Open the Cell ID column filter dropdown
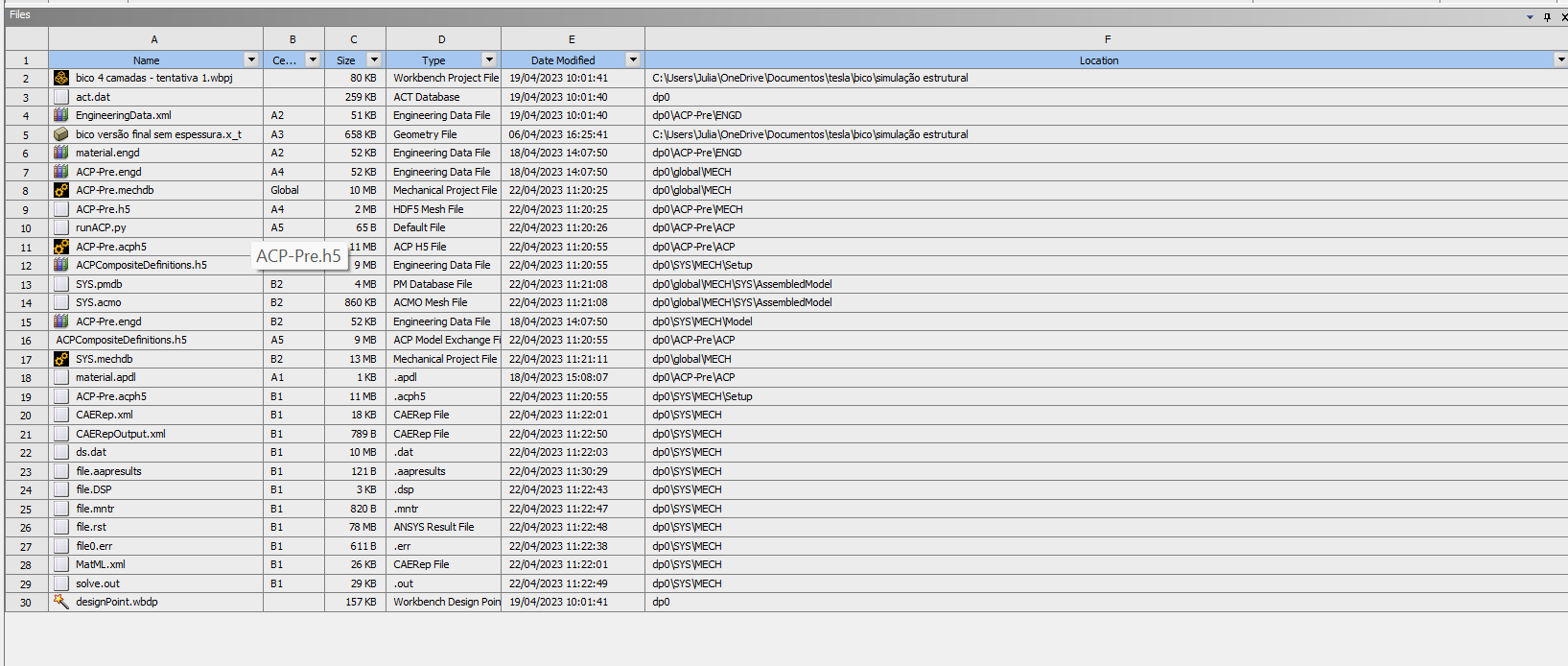 [313, 59]
